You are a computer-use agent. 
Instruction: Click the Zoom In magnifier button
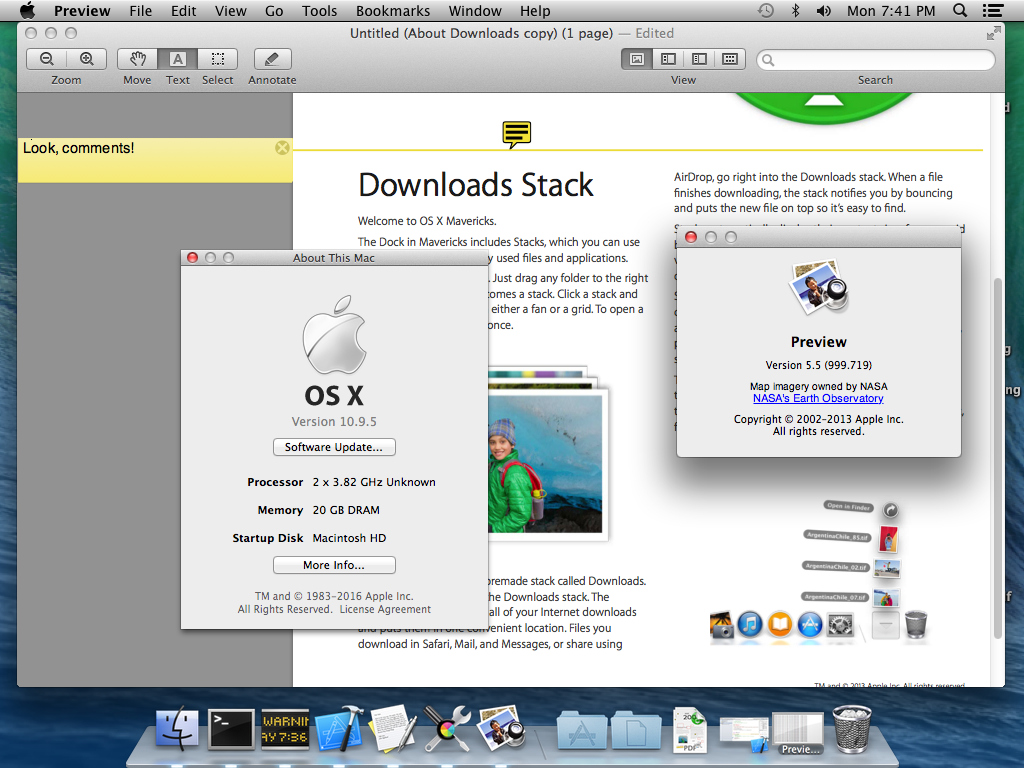pos(87,59)
